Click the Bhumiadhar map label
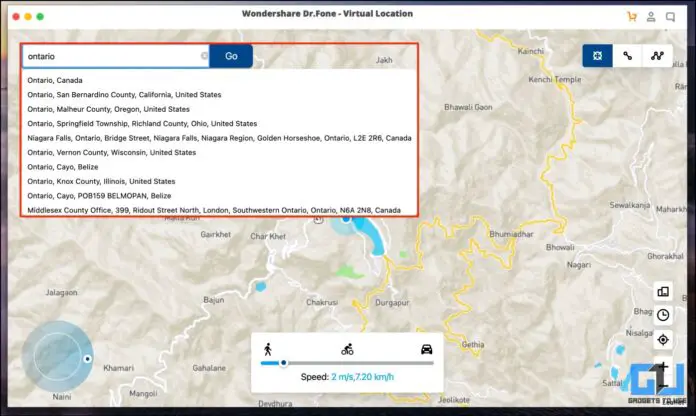 pos(511,234)
